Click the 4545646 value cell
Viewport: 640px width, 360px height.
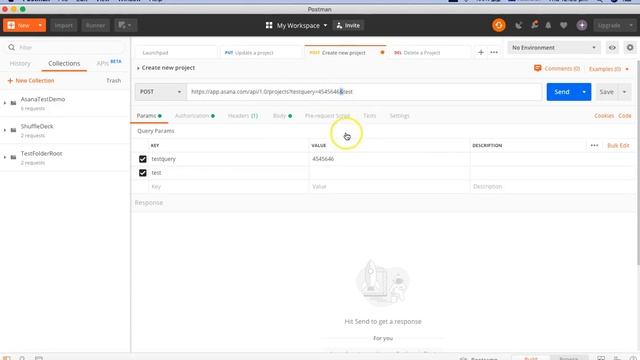pyautogui.click(x=389, y=159)
